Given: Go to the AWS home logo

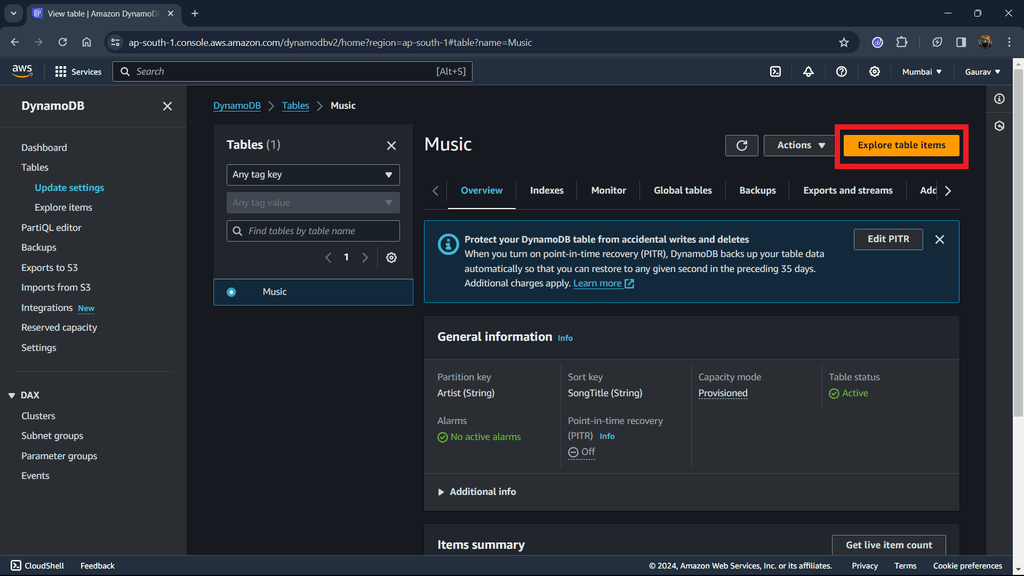Looking at the screenshot, I should [22, 71].
